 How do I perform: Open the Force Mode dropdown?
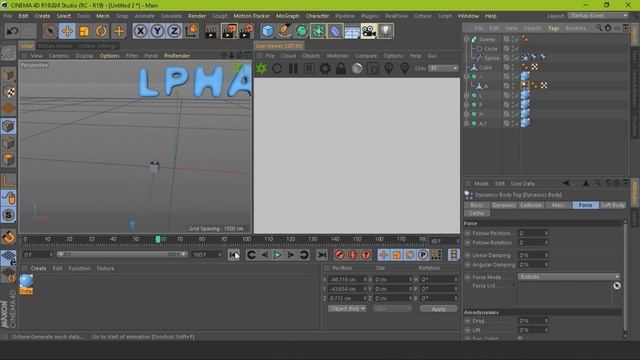point(569,277)
